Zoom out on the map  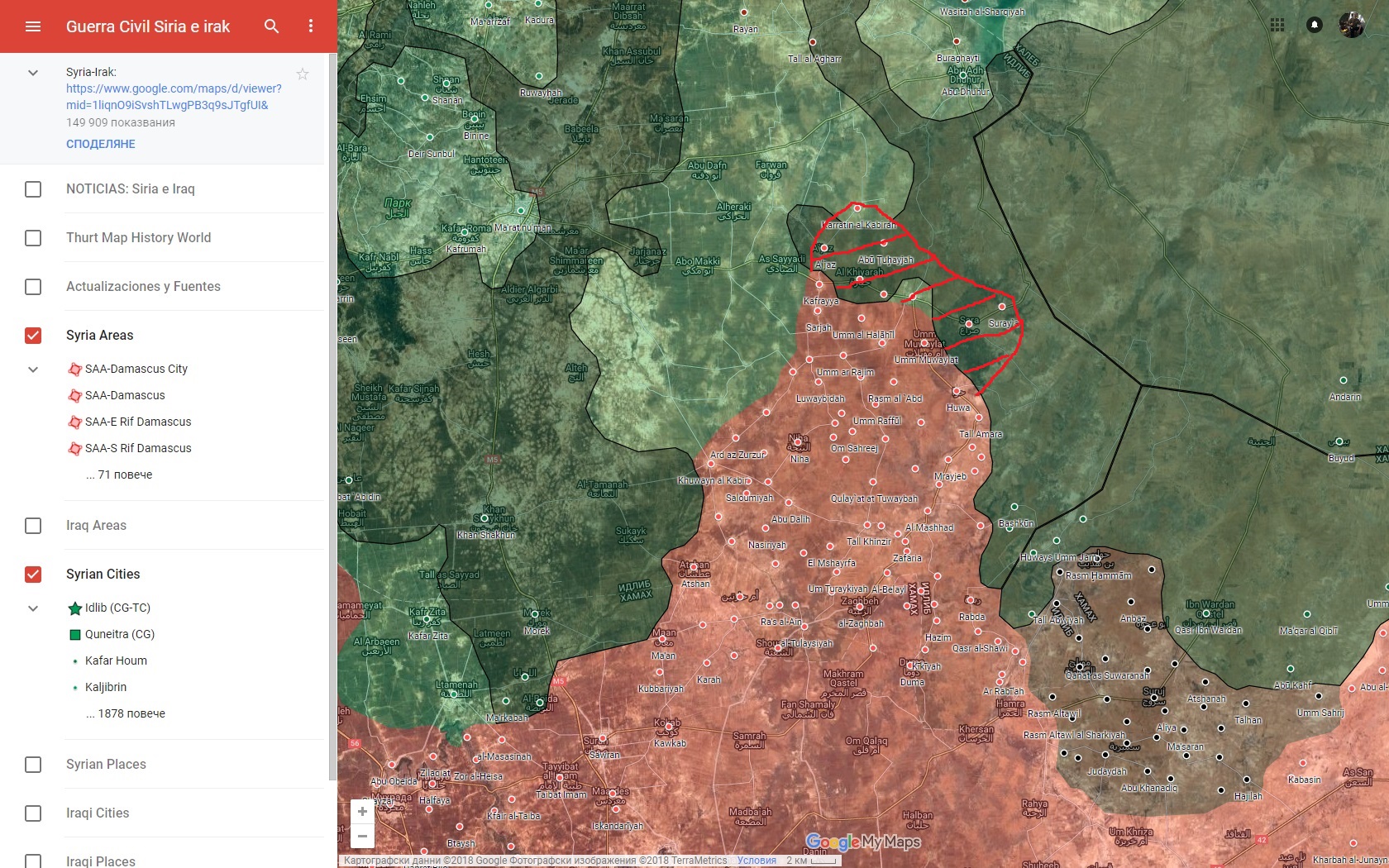tap(362, 836)
